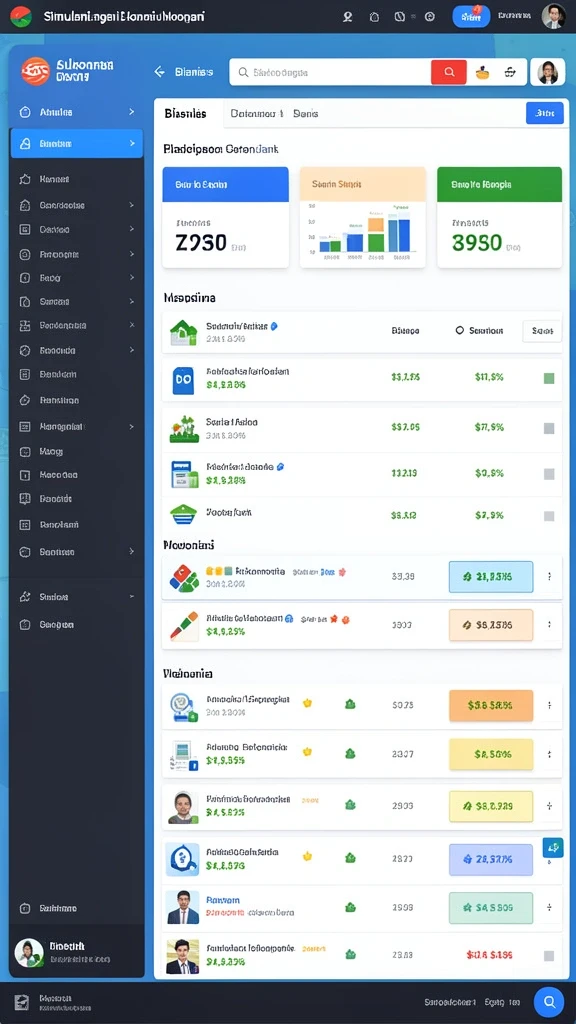
Task: Select the radio button in the house icon row
Action: point(460,331)
